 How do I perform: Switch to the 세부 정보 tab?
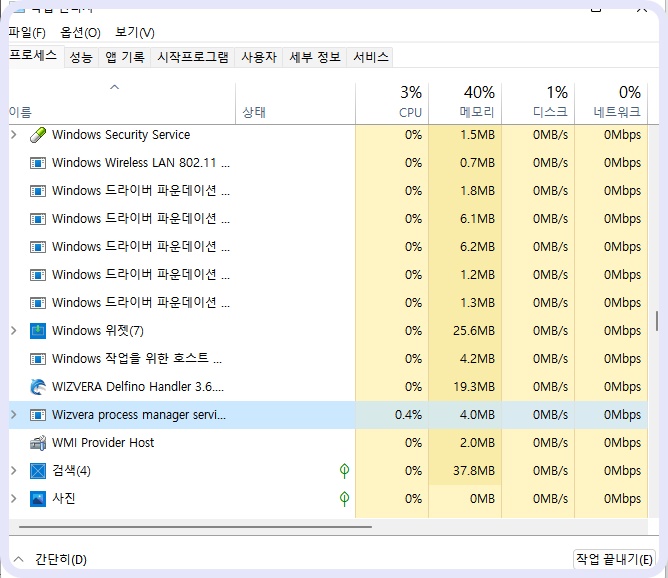click(x=315, y=57)
